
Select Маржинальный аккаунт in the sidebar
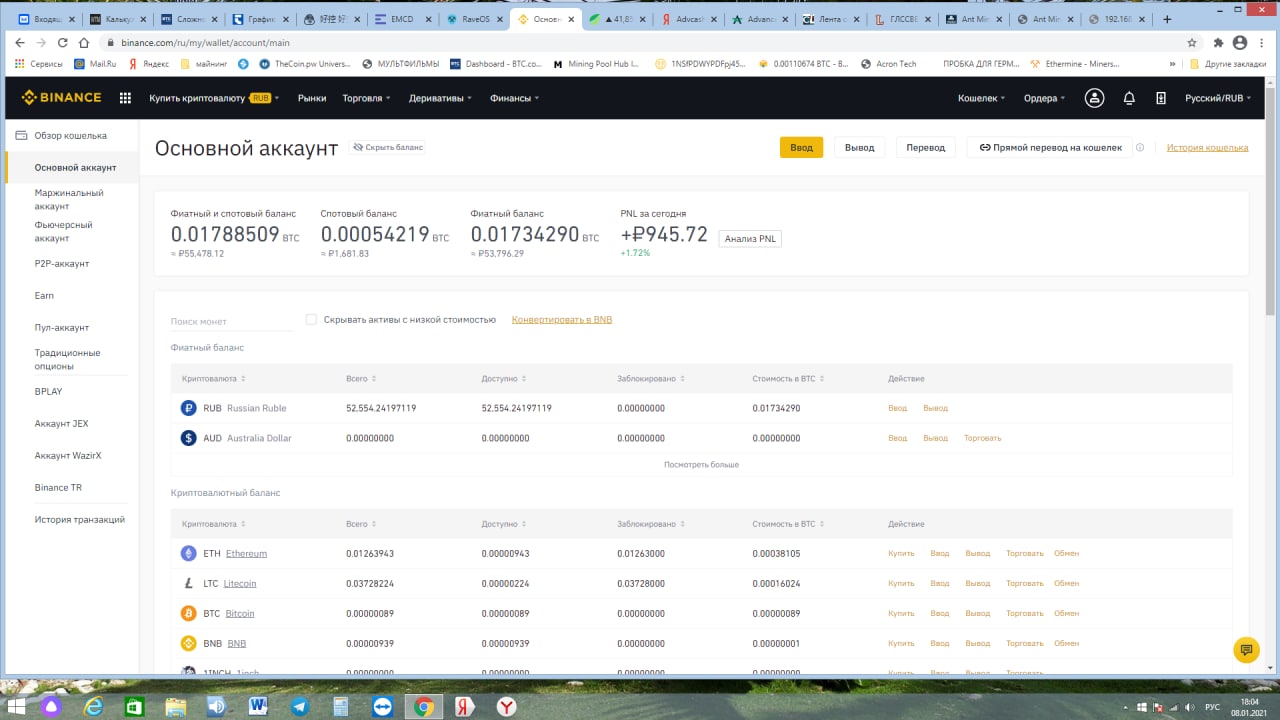pos(69,199)
